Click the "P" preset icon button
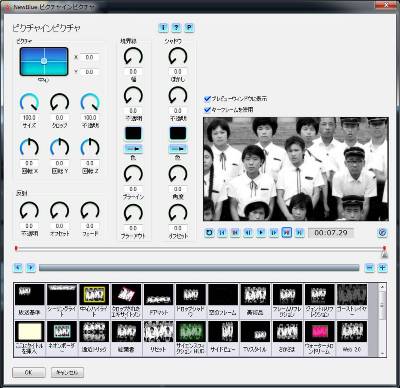 (x=189, y=28)
